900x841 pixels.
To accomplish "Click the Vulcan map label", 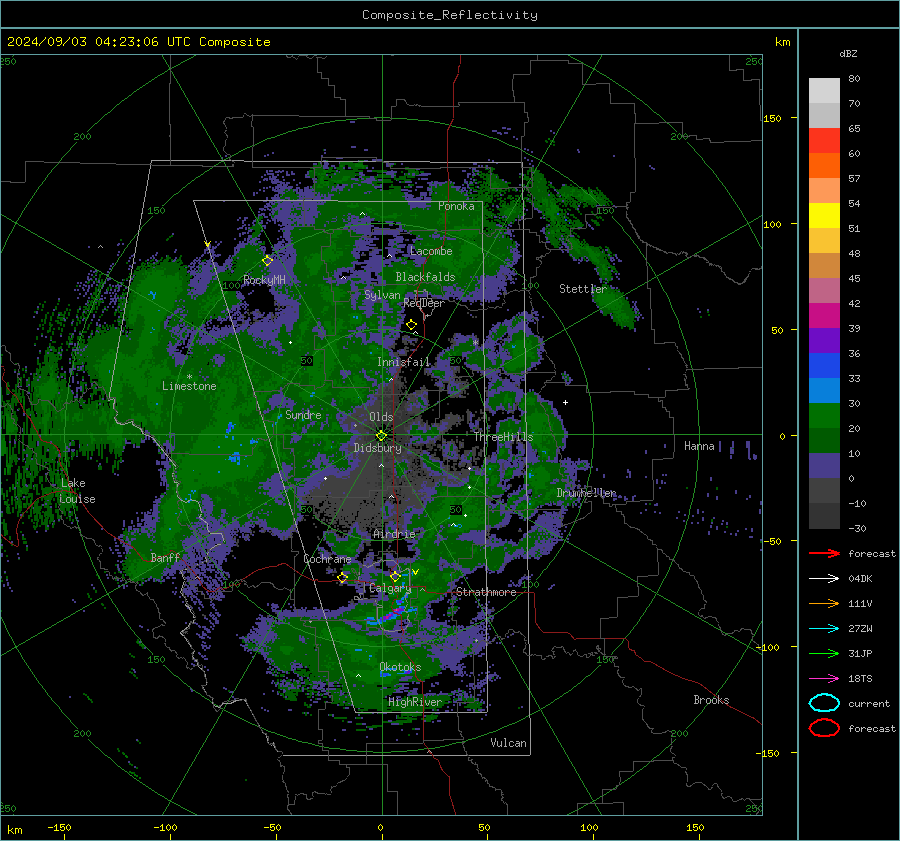I will click(x=508, y=743).
